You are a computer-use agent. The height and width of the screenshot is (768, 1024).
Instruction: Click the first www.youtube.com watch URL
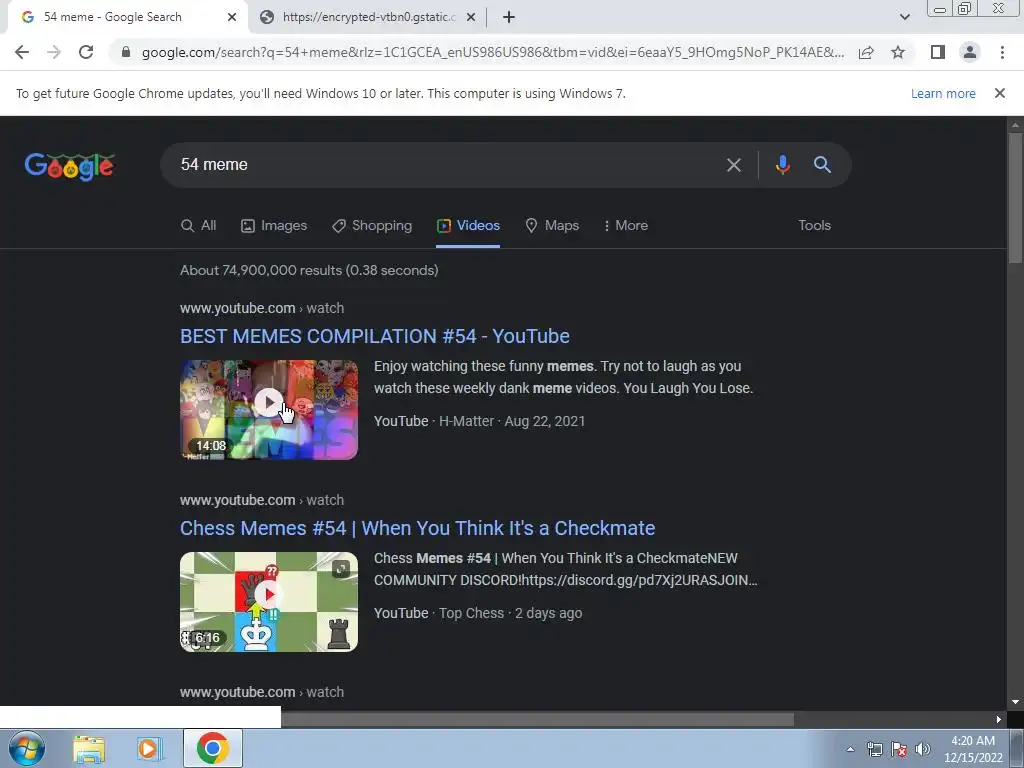tap(262, 308)
